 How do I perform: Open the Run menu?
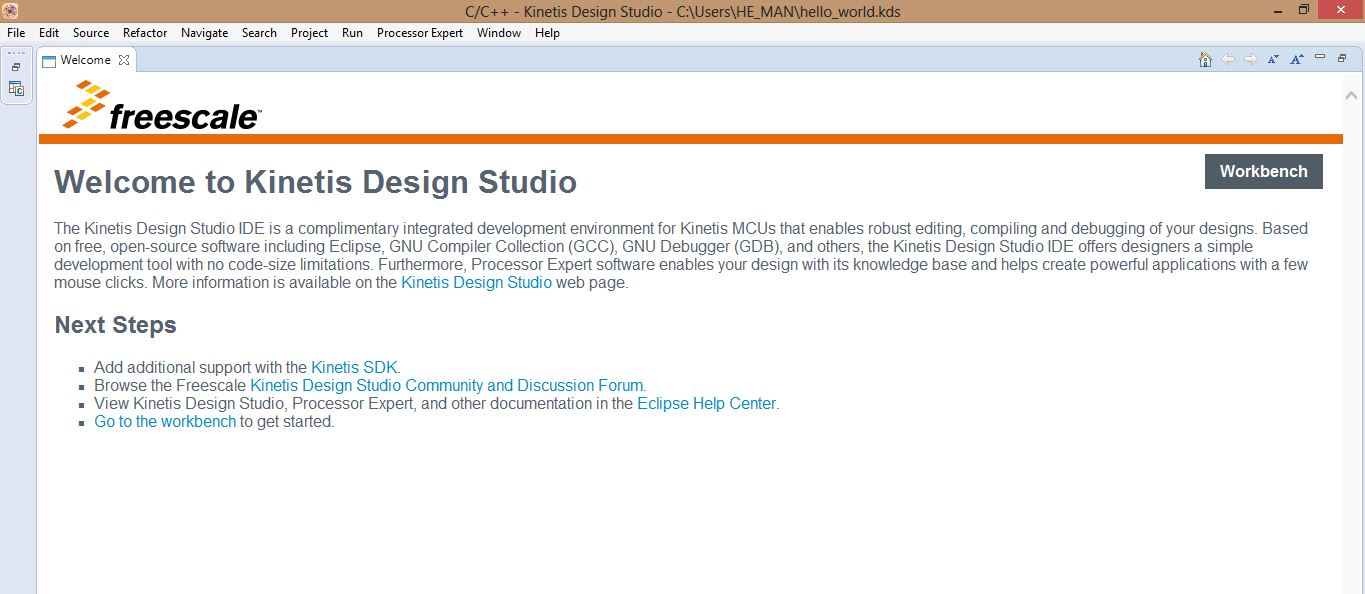click(352, 33)
